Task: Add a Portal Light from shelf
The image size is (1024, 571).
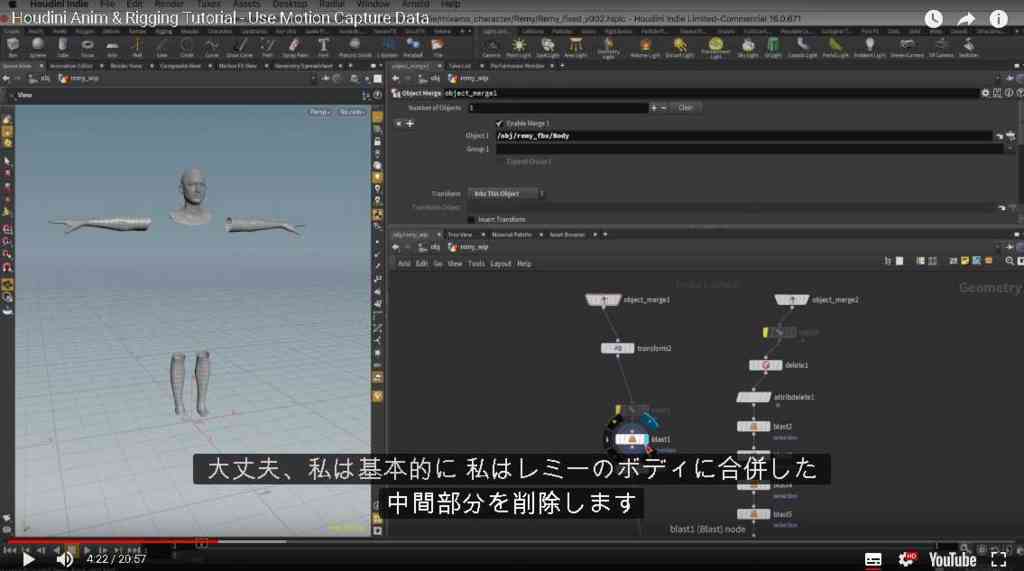Action: [835, 47]
